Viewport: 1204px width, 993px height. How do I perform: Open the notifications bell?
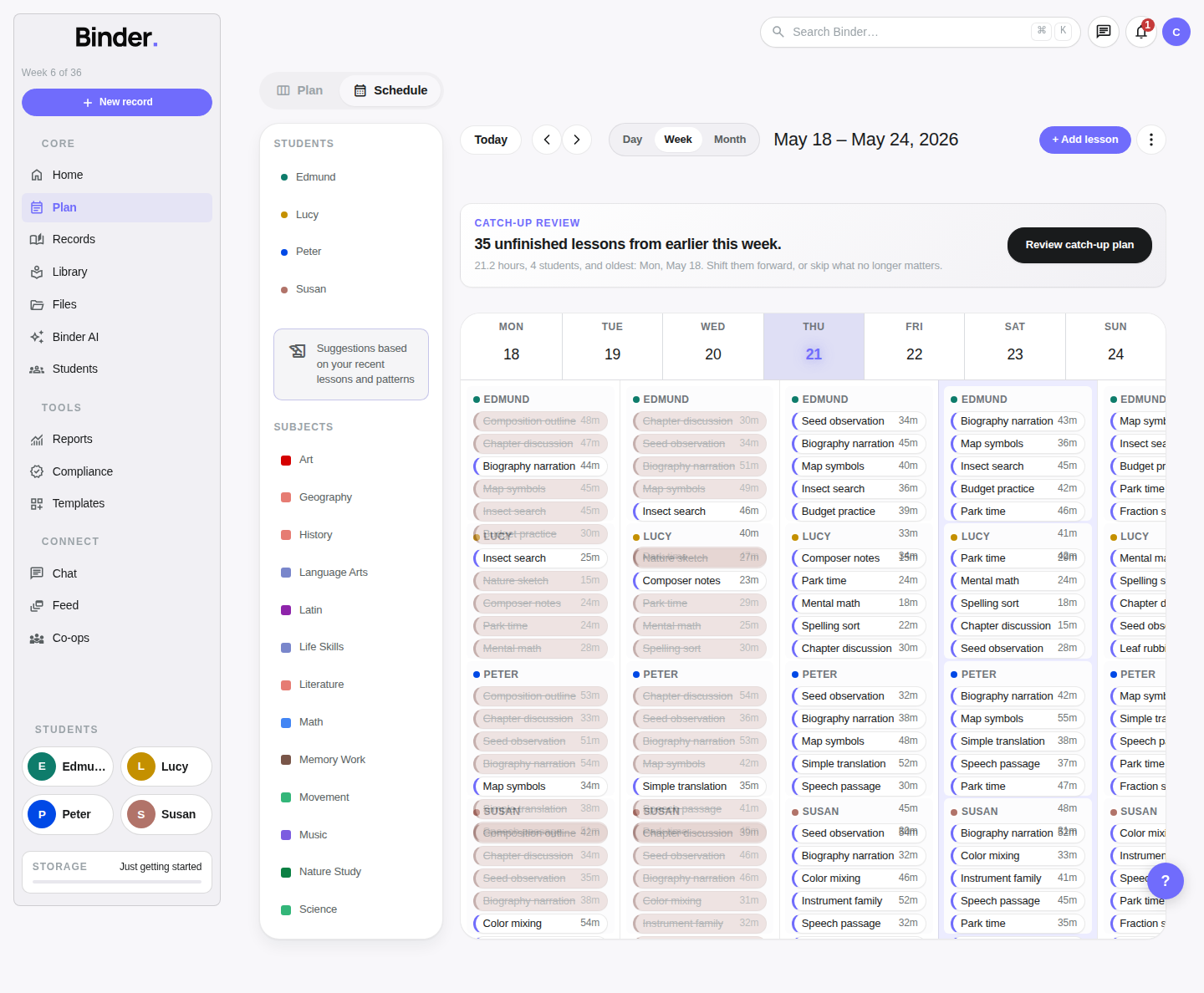pyautogui.click(x=1141, y=32)
